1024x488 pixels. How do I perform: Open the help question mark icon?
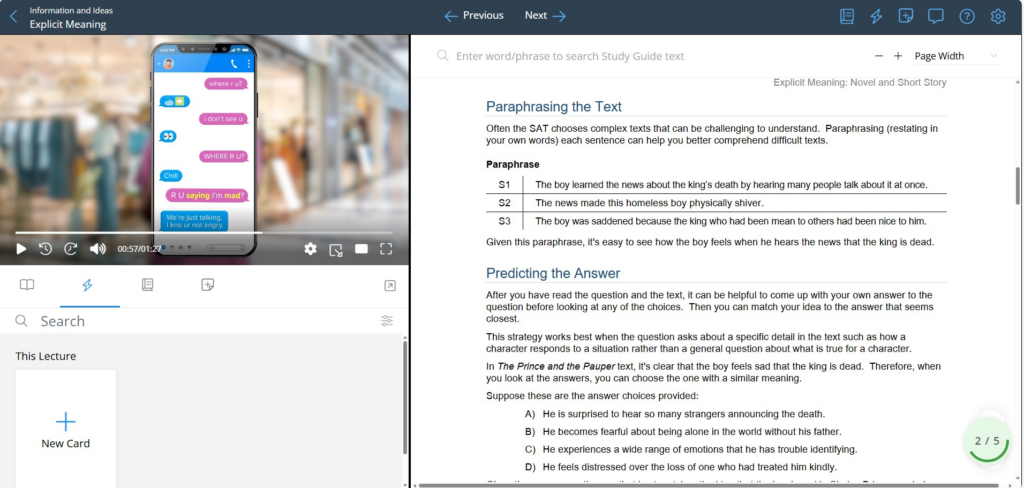(967, 16)
